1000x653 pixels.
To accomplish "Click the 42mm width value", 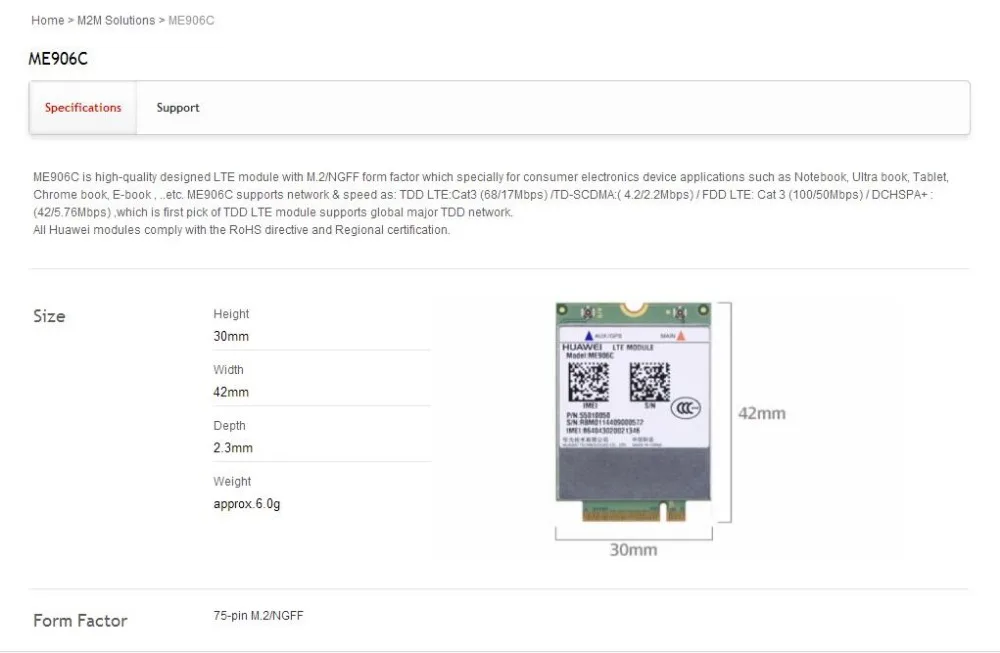I will [231, 392].
